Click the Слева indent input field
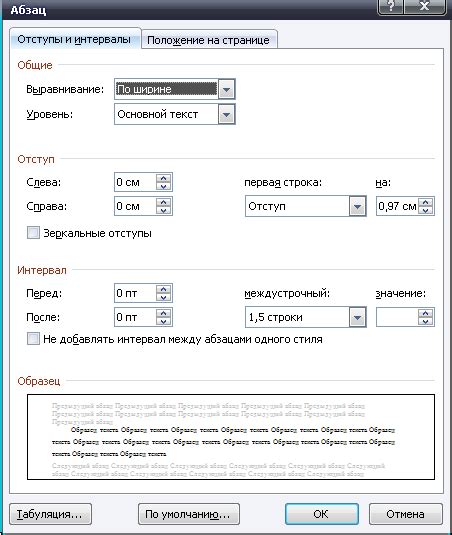 coord(135,182)
